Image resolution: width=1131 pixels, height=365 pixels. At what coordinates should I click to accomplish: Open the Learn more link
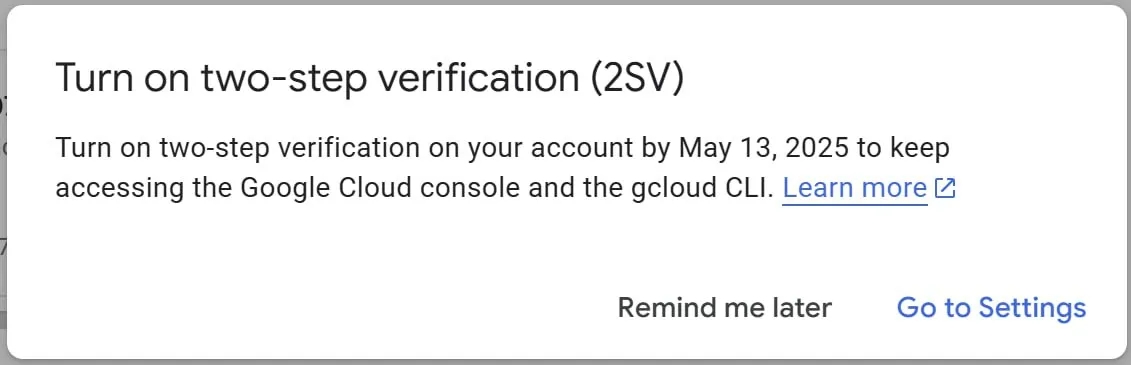click(855, 188)
